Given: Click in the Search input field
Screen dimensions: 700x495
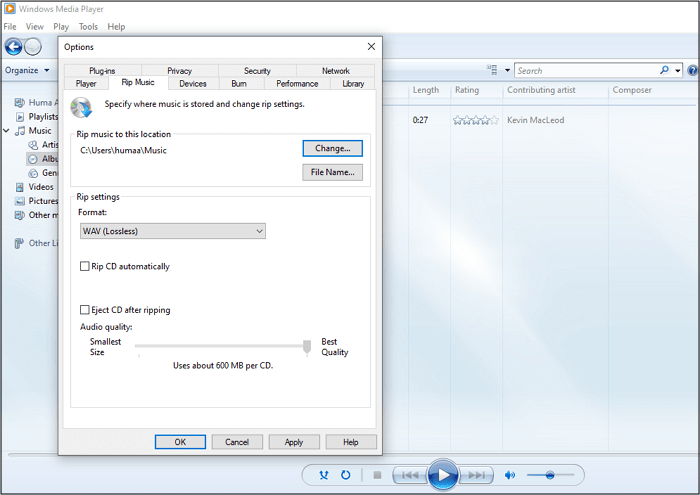Looking at the screenshot, I should pyautogui.click(x=585, y=71).
